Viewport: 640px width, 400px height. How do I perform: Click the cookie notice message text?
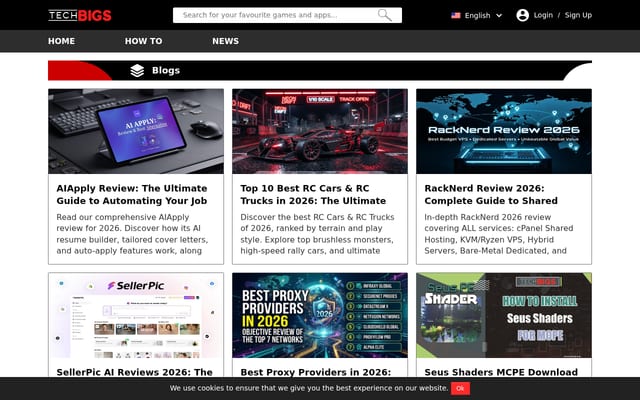coord(309,388)
